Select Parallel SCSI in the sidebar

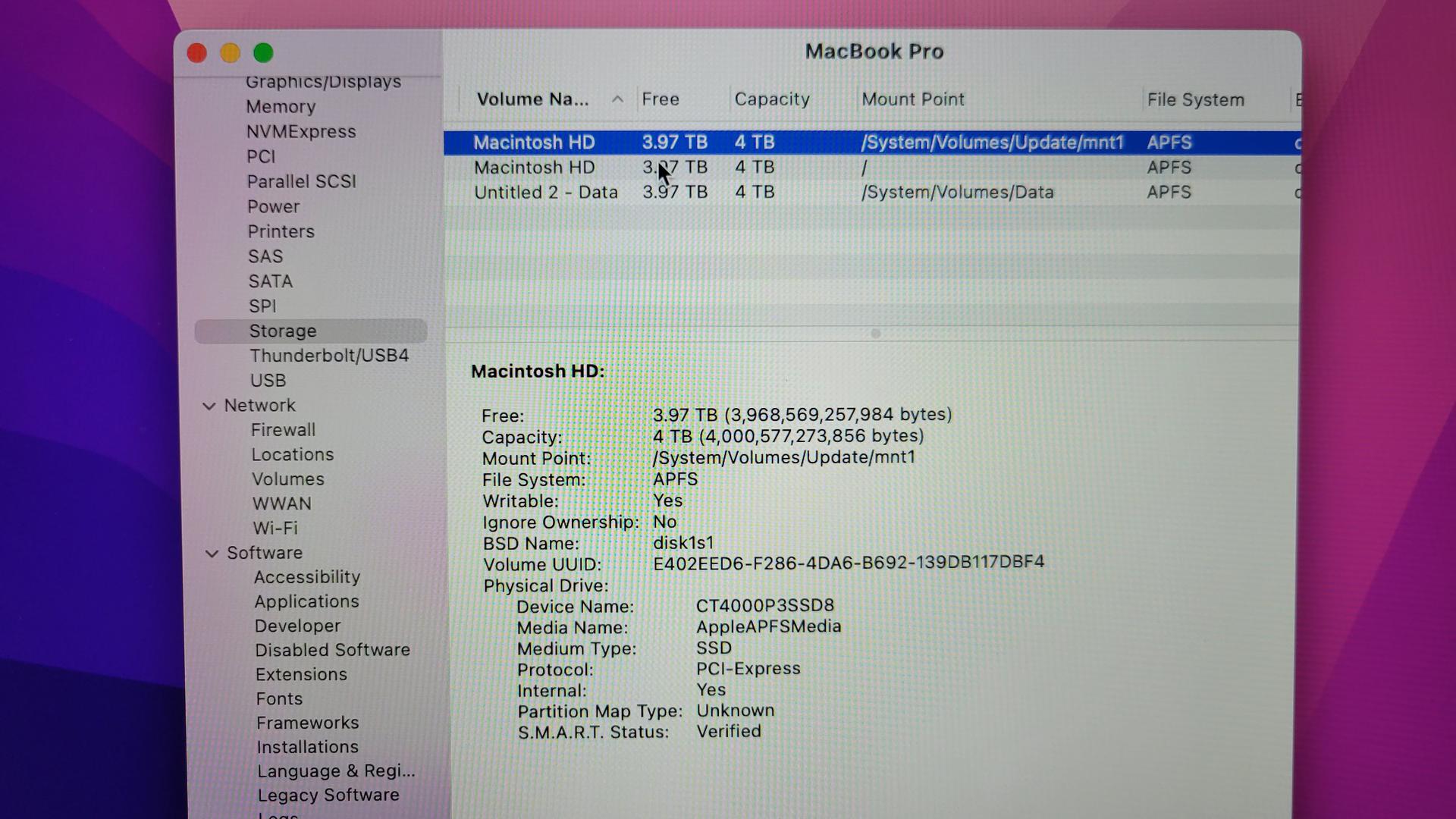pos(301,182)
